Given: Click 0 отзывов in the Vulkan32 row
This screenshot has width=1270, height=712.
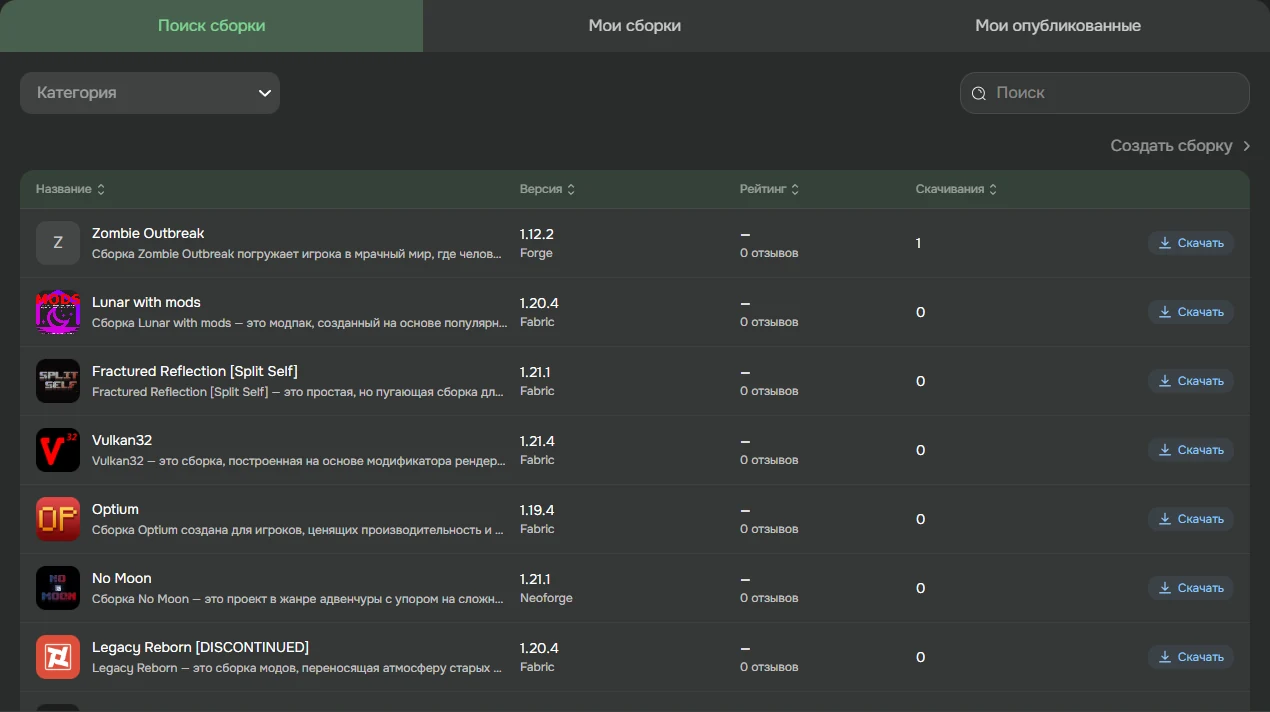Looking at the screenshot, I should [x=769, y=460].
